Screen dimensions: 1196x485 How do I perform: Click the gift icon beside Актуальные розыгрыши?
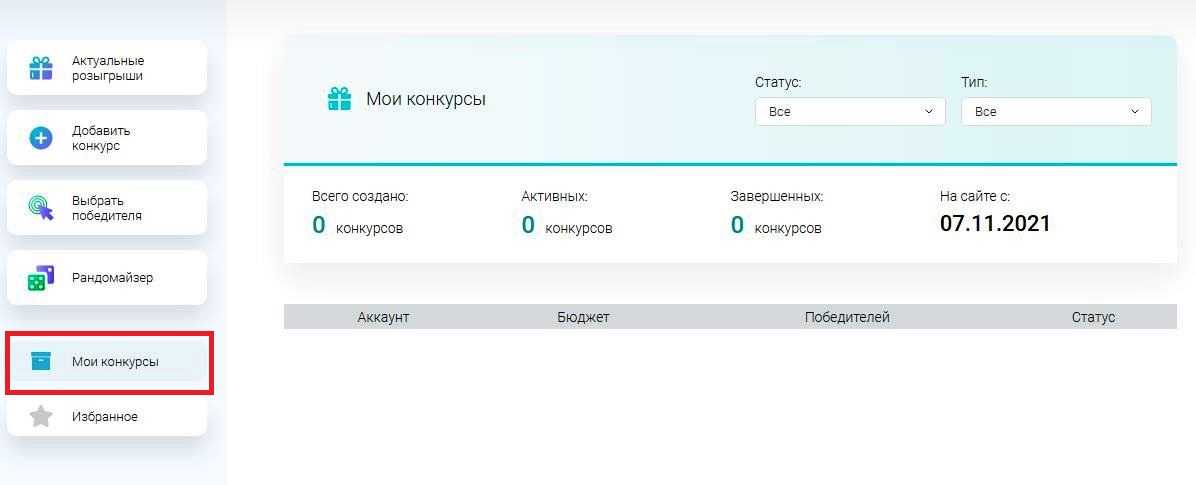pos(41,68)
